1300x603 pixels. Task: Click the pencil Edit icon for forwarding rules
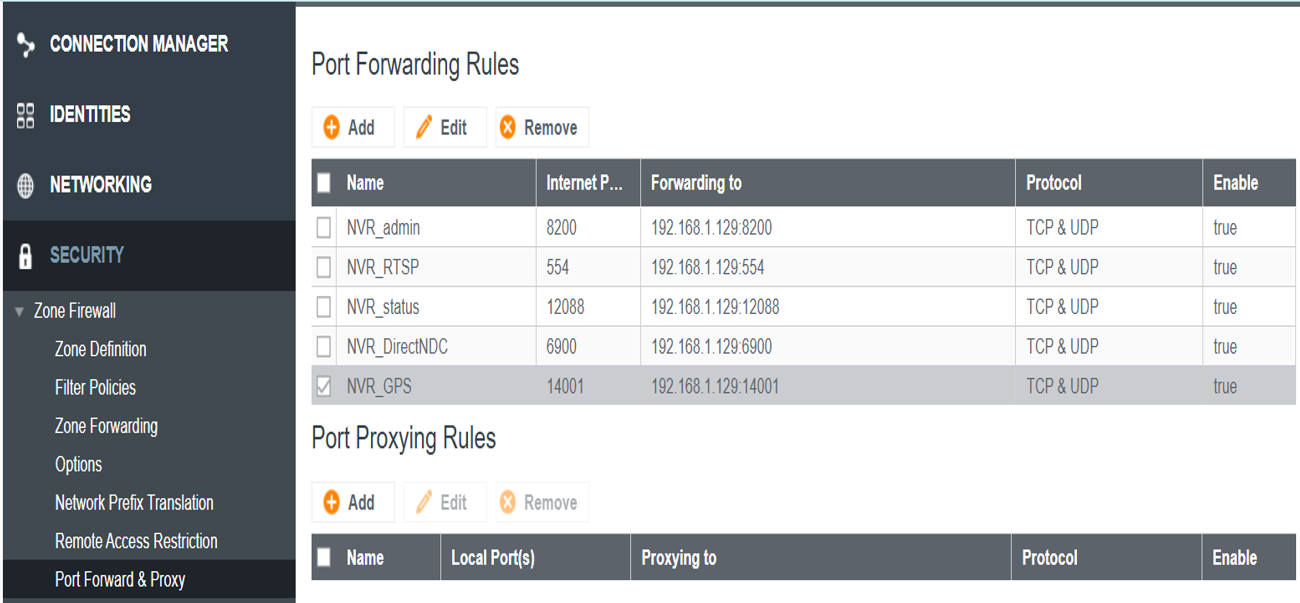click(x=424, y=127)
